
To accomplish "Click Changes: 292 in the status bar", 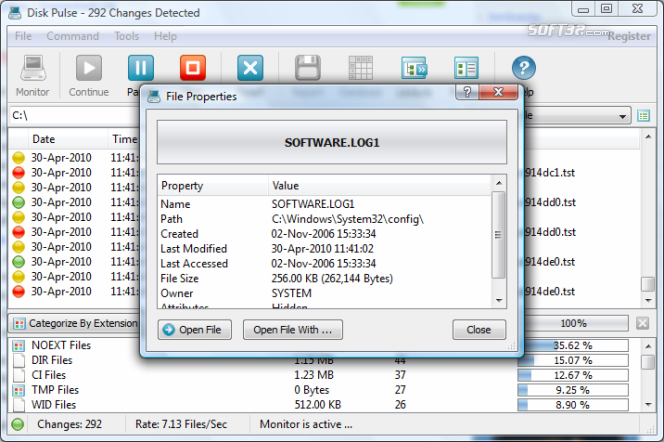I will pos(69,424).
